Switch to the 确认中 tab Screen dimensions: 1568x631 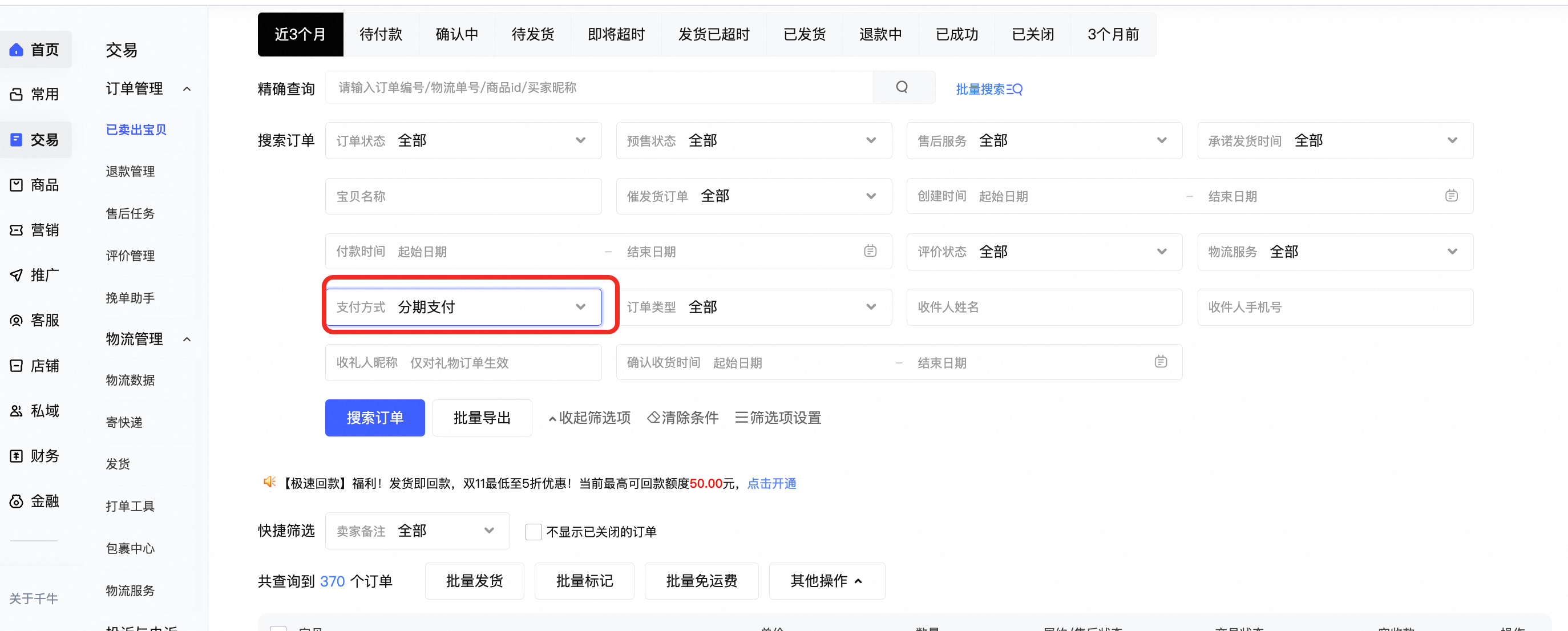pyautogui.click(x=457, y=35)
